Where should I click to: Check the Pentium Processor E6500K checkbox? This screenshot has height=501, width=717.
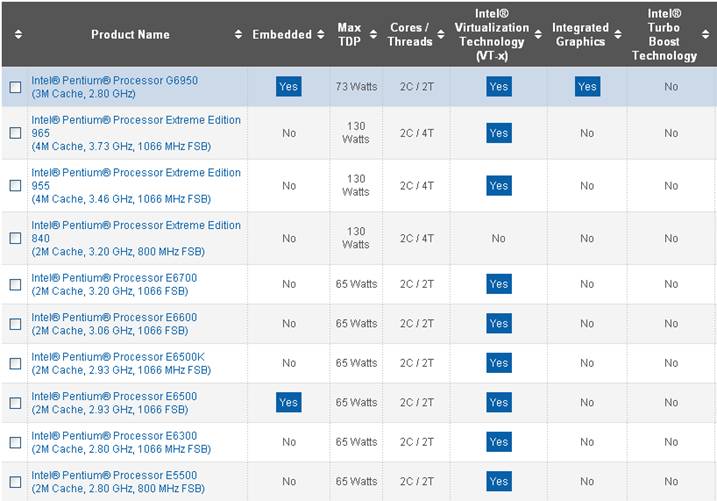(15, 363)
